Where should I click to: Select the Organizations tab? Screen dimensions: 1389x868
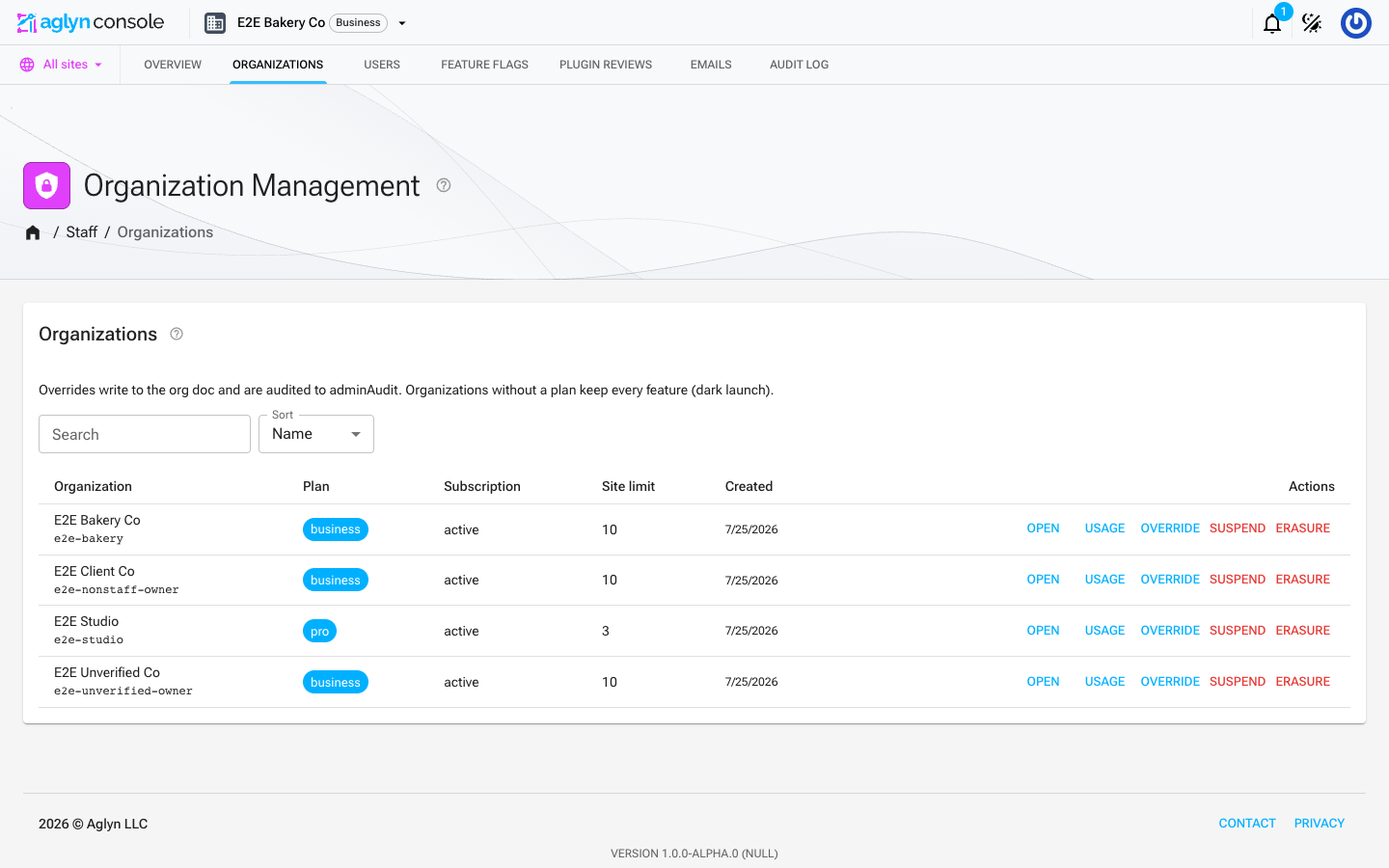tap(278, 65)
